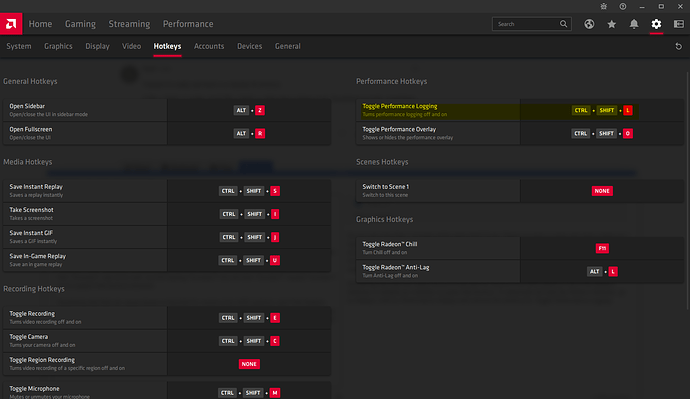690x399 pixels.
Task: Click into the Search field
Action: pos(532,24)
